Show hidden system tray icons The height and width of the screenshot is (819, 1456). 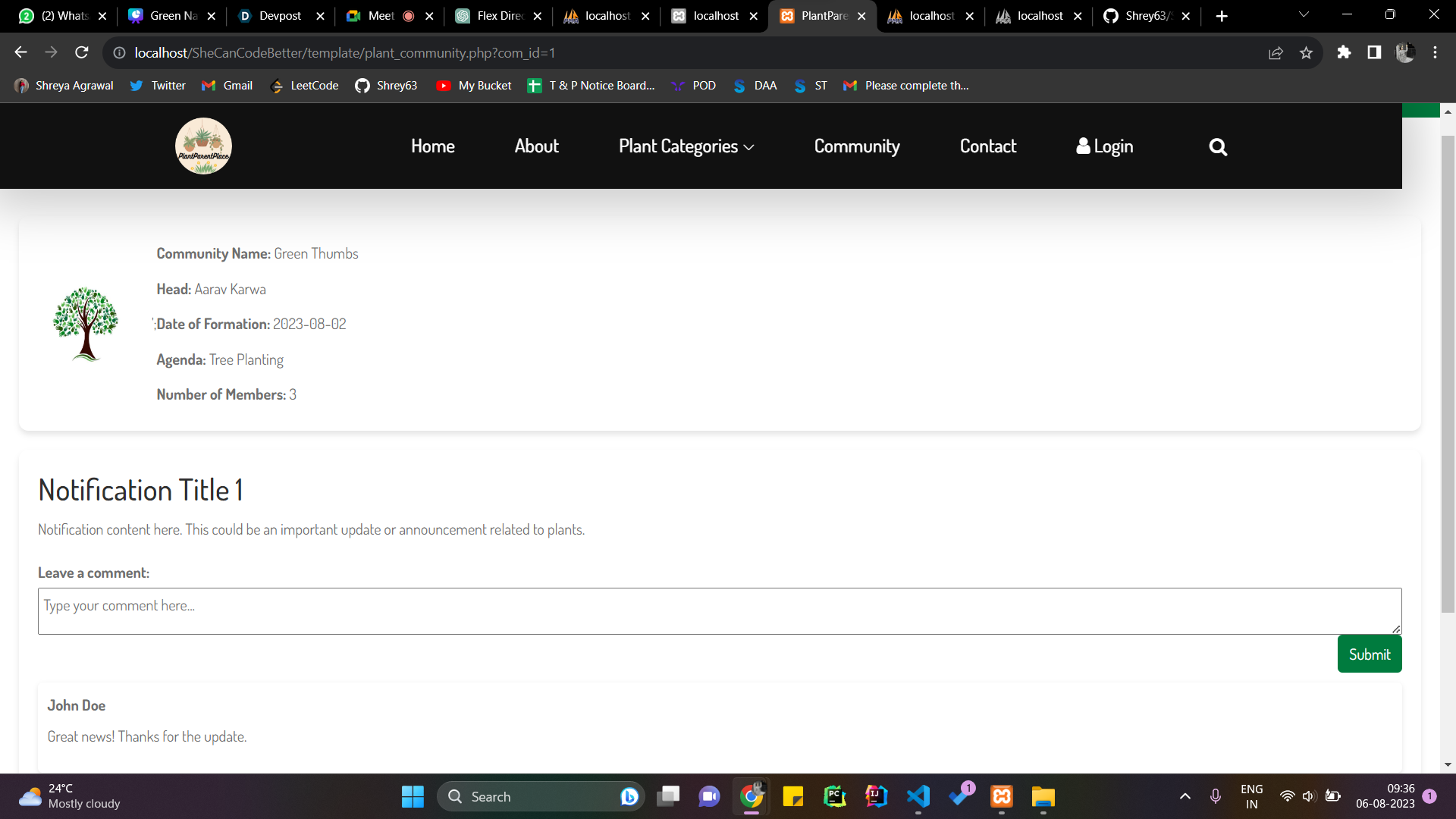tap(1185, 796)
